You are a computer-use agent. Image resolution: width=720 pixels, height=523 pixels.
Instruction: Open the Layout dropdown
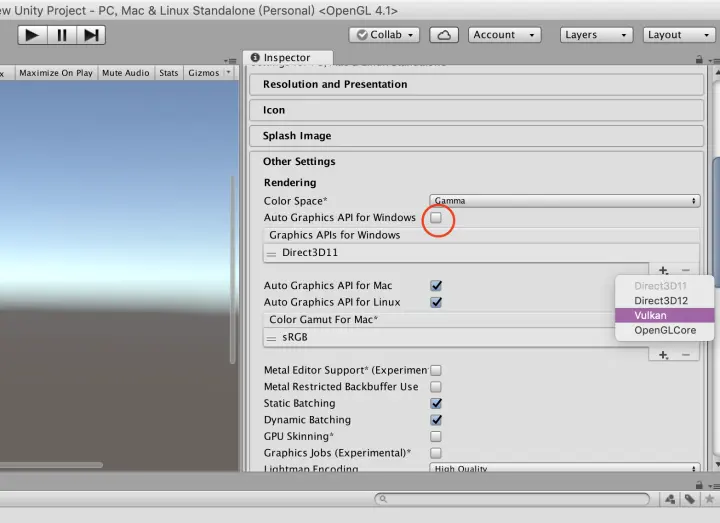click(679, 35)
